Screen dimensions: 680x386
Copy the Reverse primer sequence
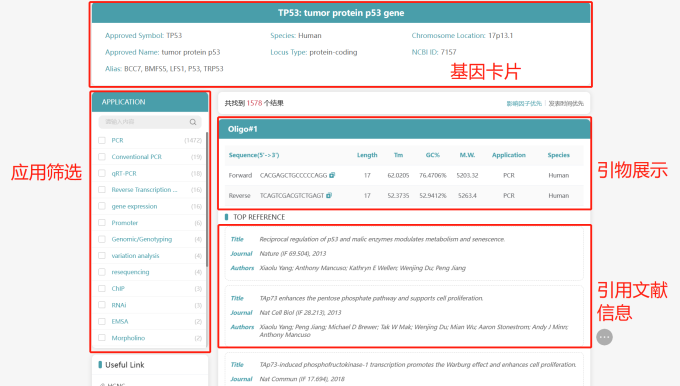tap(329, 195)
